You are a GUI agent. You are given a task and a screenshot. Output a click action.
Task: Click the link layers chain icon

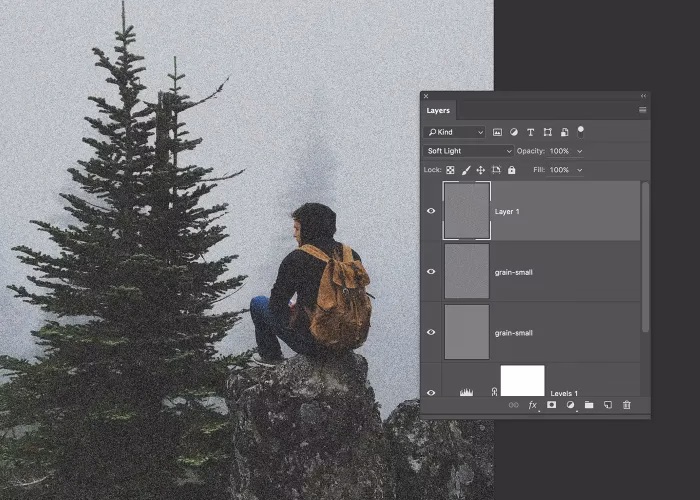point(513,405)
